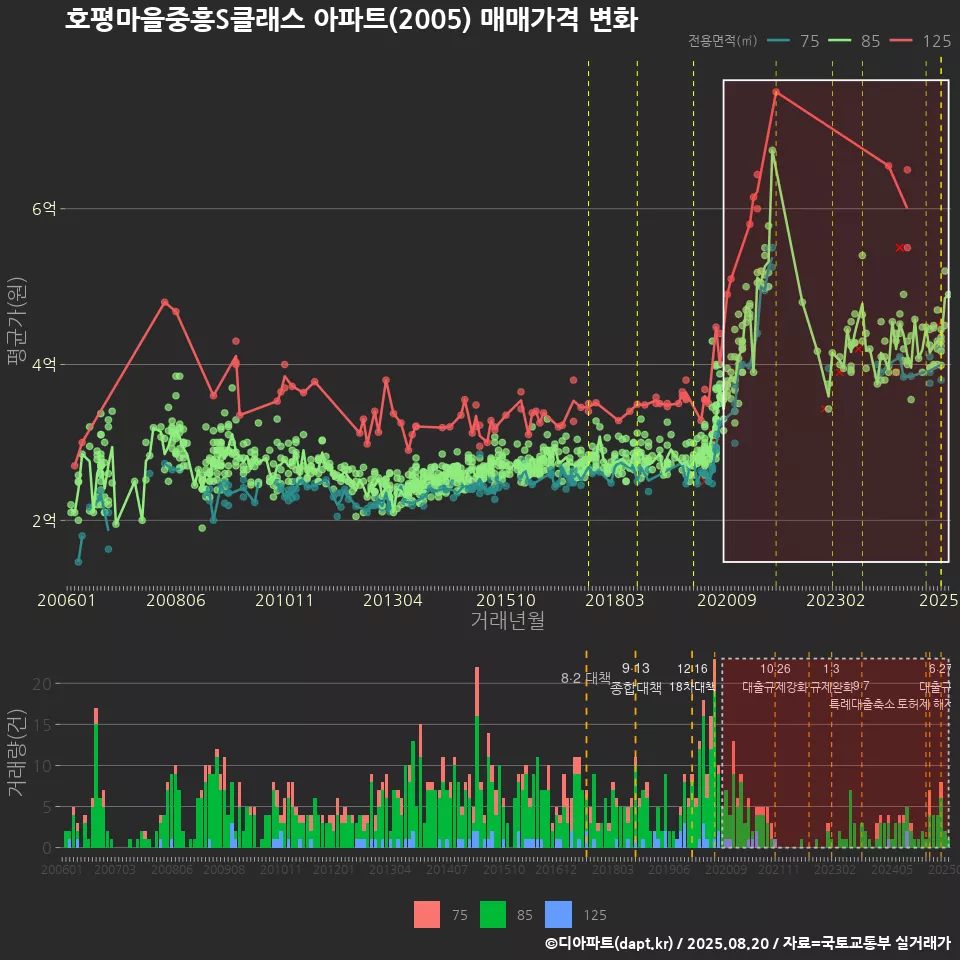The image size is (960, 960).
Task: Click the 전용면적(㎡) legend label at top
Action: coord(722,40)
